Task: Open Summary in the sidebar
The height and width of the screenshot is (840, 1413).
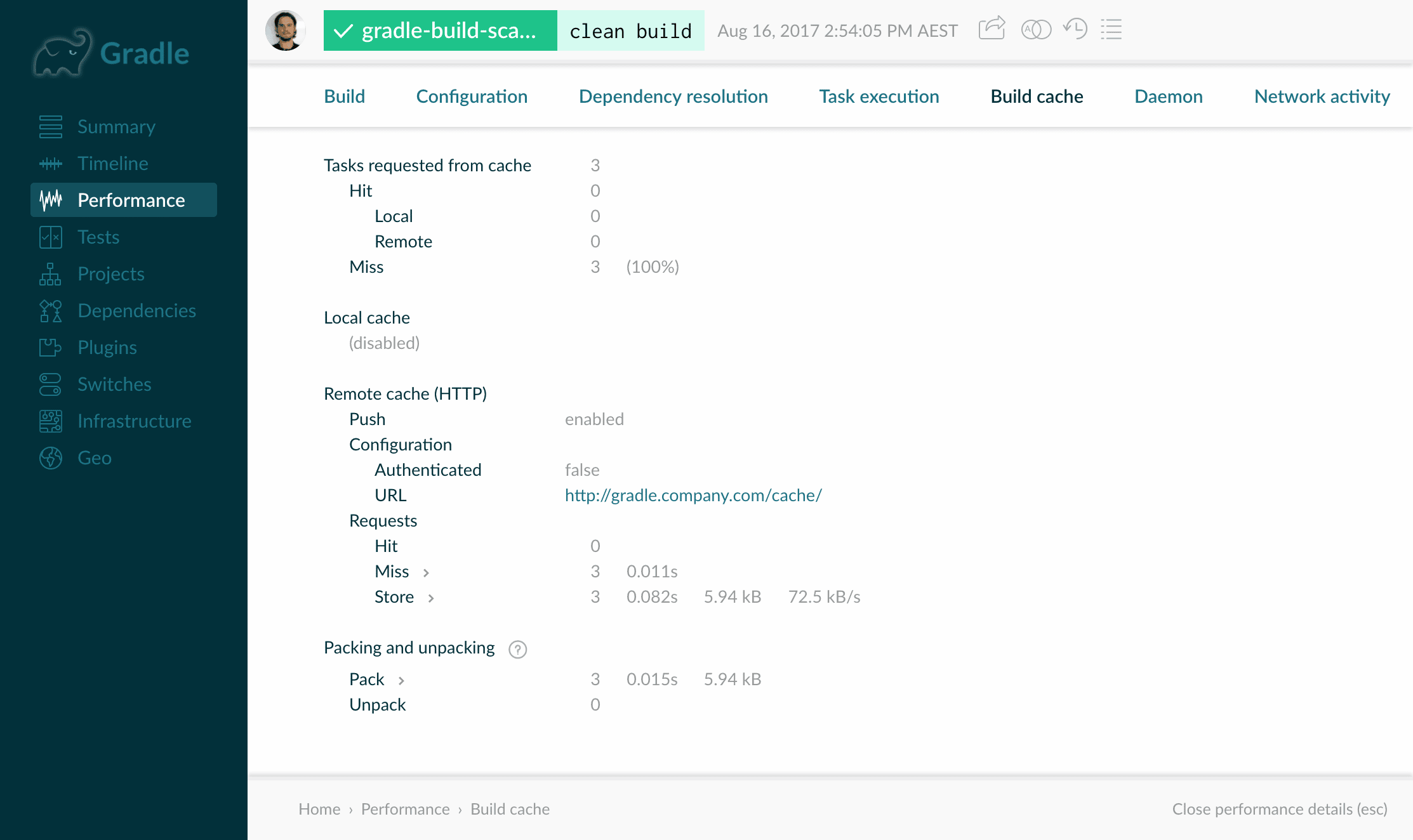Action: pyautogui.click(x=116, y=127)
